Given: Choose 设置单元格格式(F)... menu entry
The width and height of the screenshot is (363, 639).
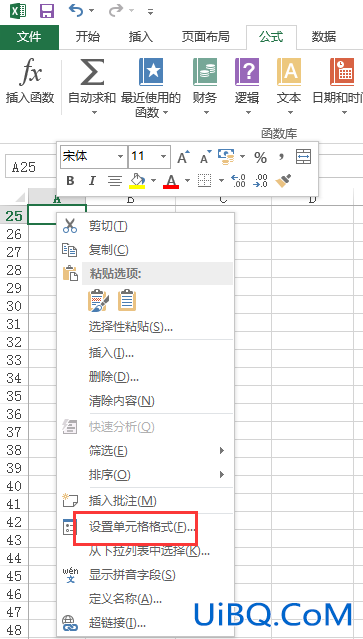Looking at the screenshot, I should 145,528.
